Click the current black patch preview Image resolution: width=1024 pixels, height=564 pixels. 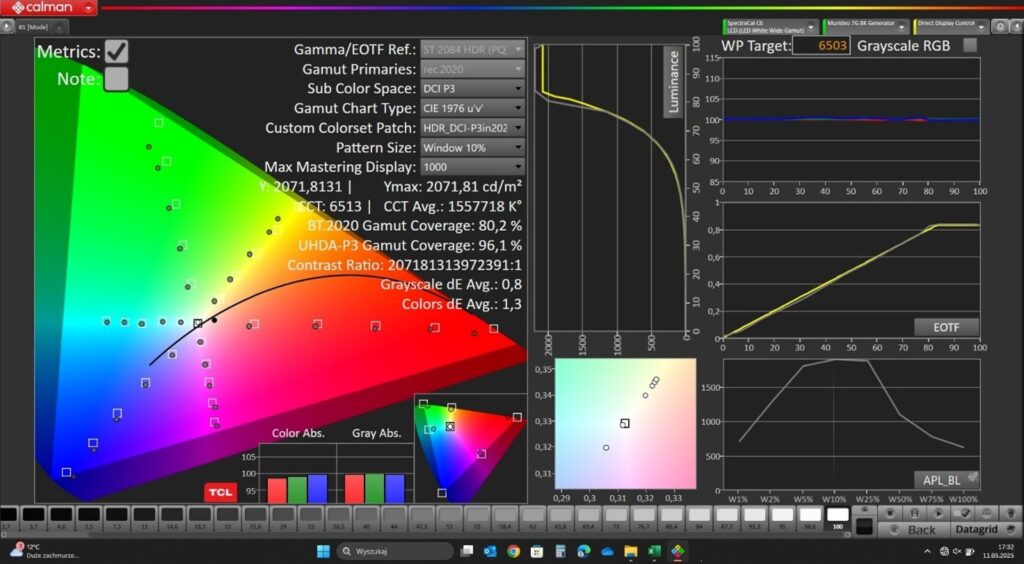pyautogui.click(x=864, y=526)
